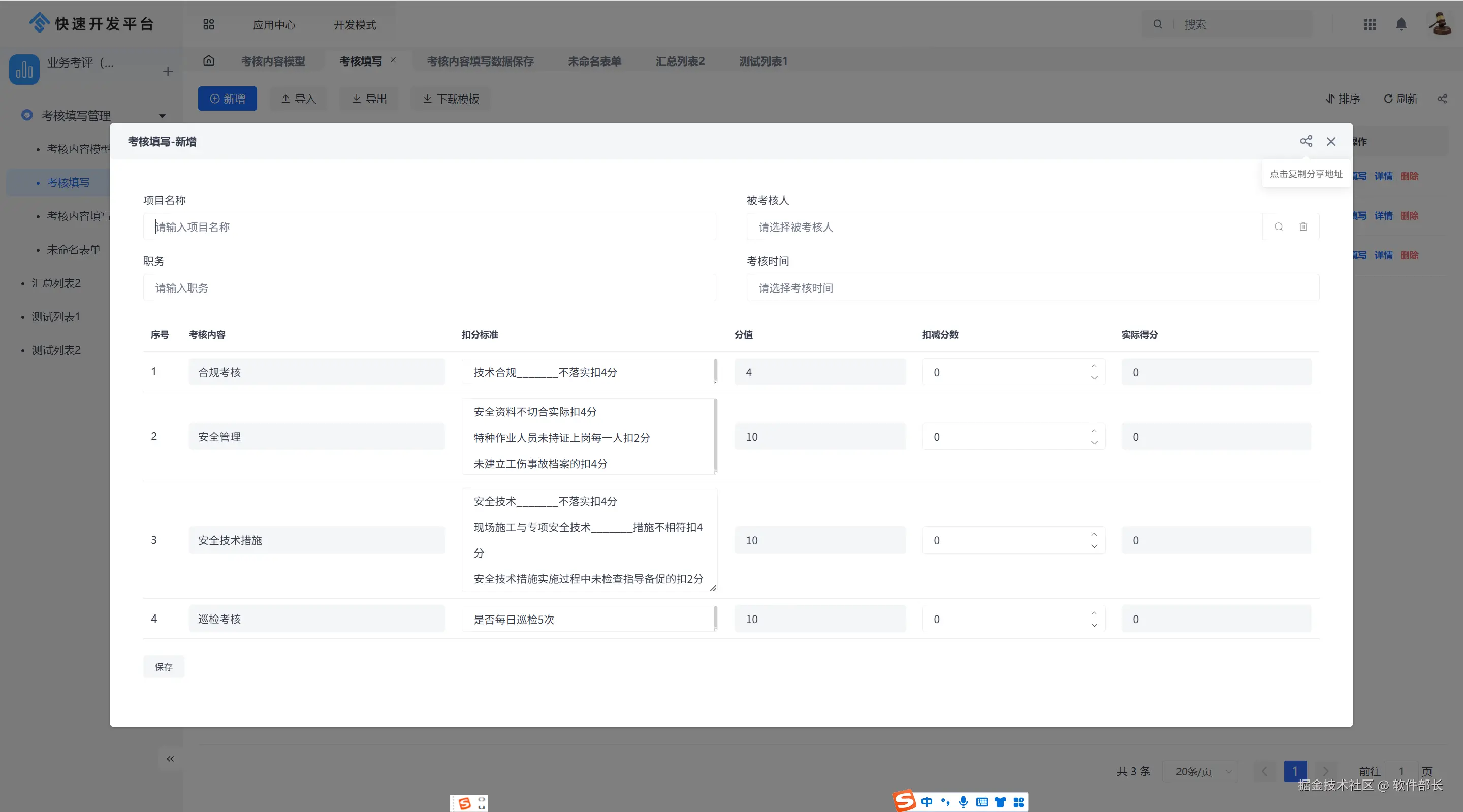Open the 20条/页 page size dropdown
This screenshot has height=812, width=1463.
1199,771
